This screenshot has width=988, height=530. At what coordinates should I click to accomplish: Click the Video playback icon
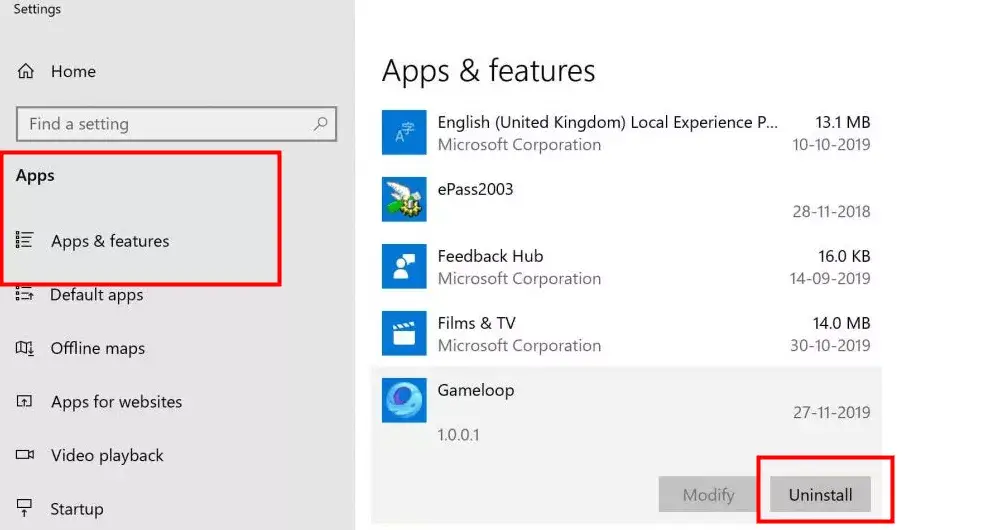coord(25,455)
